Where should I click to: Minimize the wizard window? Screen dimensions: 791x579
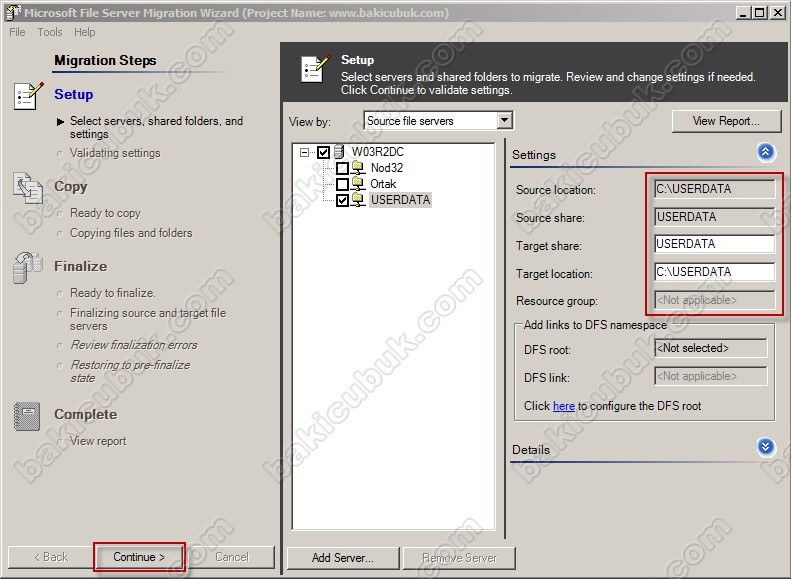742,13
